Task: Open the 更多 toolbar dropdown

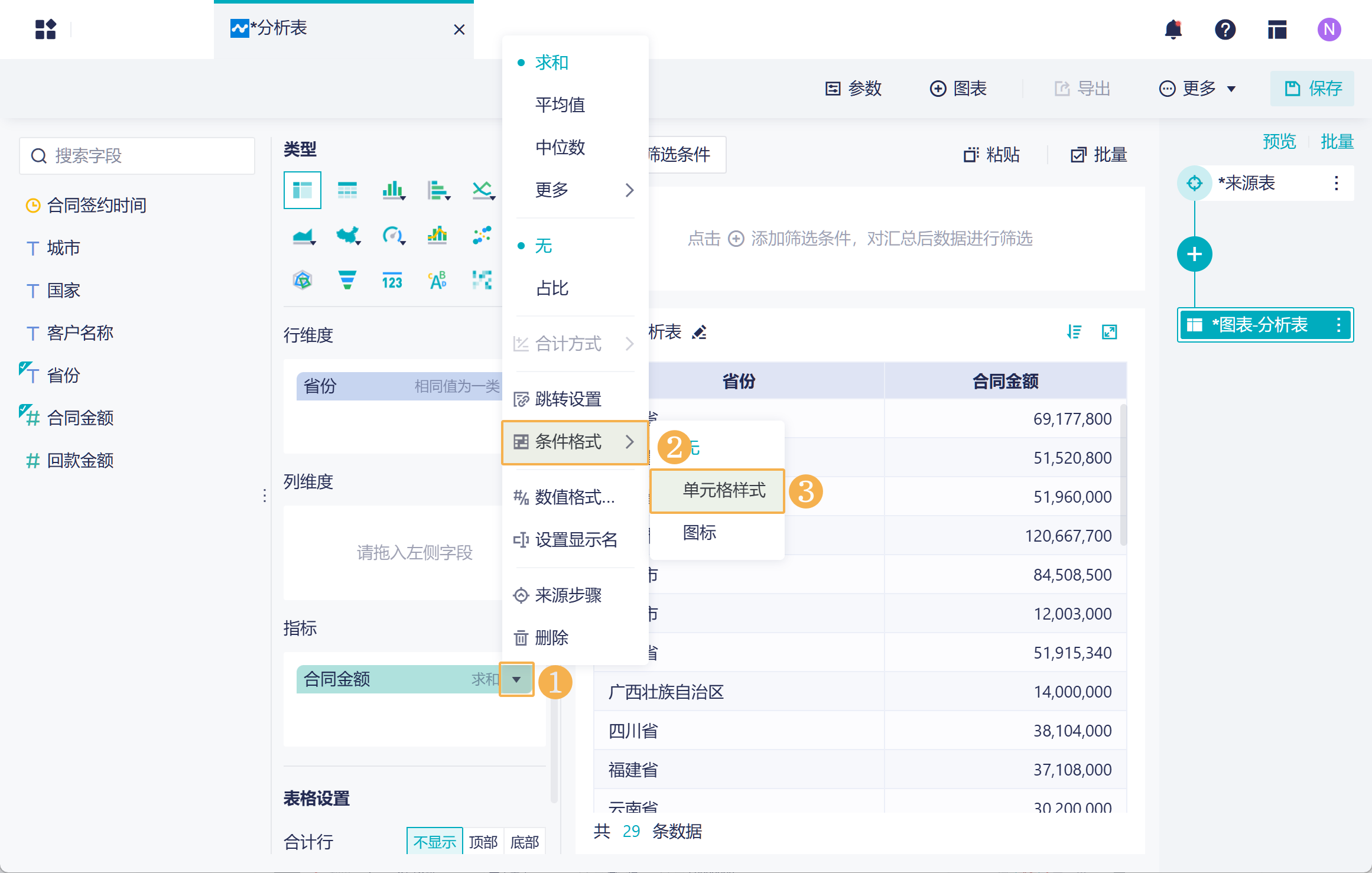Action: (x=1198, y=89)
